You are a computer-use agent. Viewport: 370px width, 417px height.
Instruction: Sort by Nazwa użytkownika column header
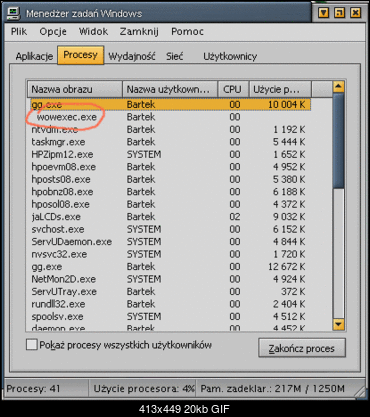click(x=170, y=89)
